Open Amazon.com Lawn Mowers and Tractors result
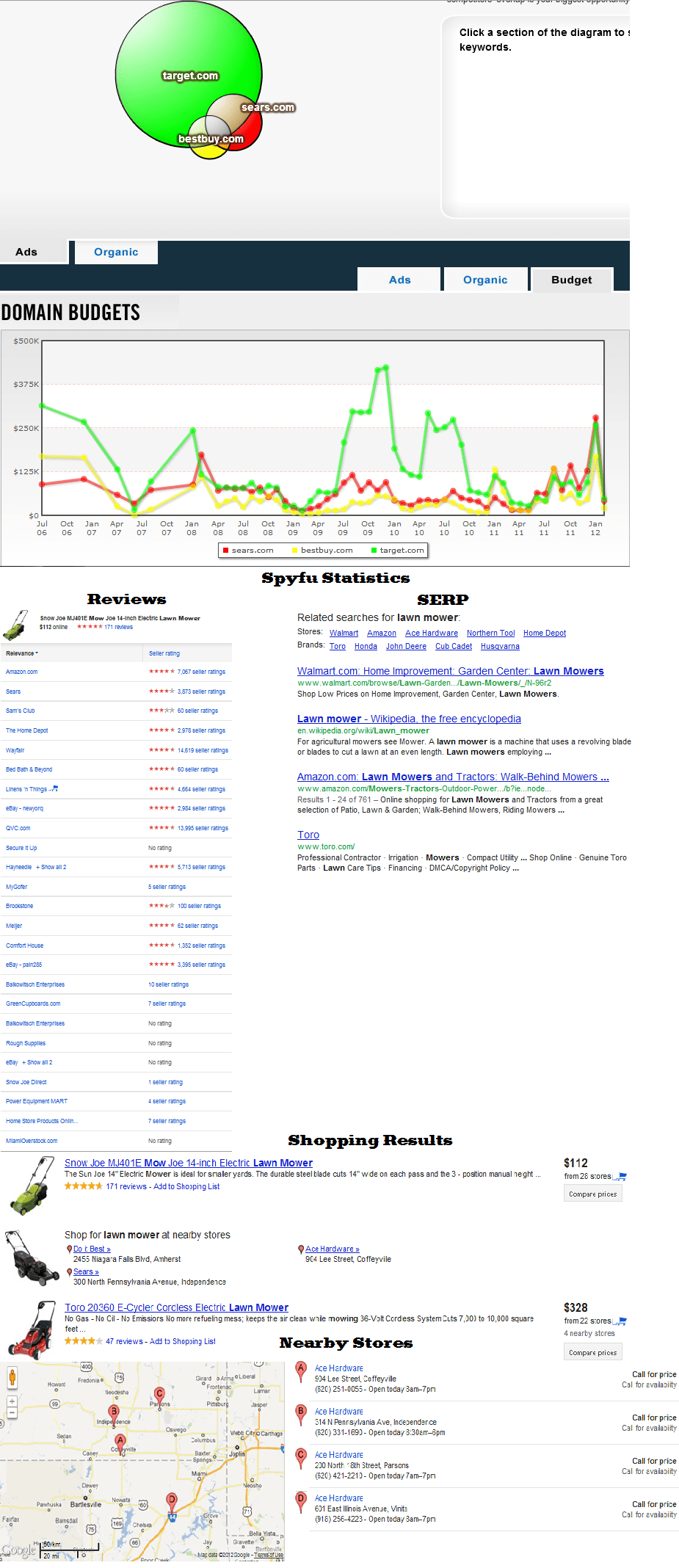Screen dimensions: 679x1568 click(x=453, y=777)
